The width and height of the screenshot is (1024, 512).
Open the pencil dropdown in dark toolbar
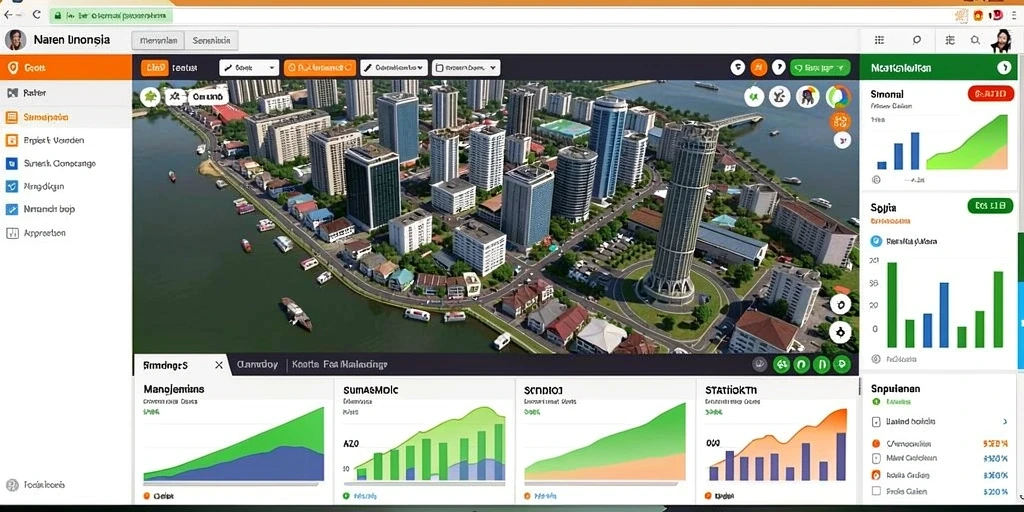(394, 67)
